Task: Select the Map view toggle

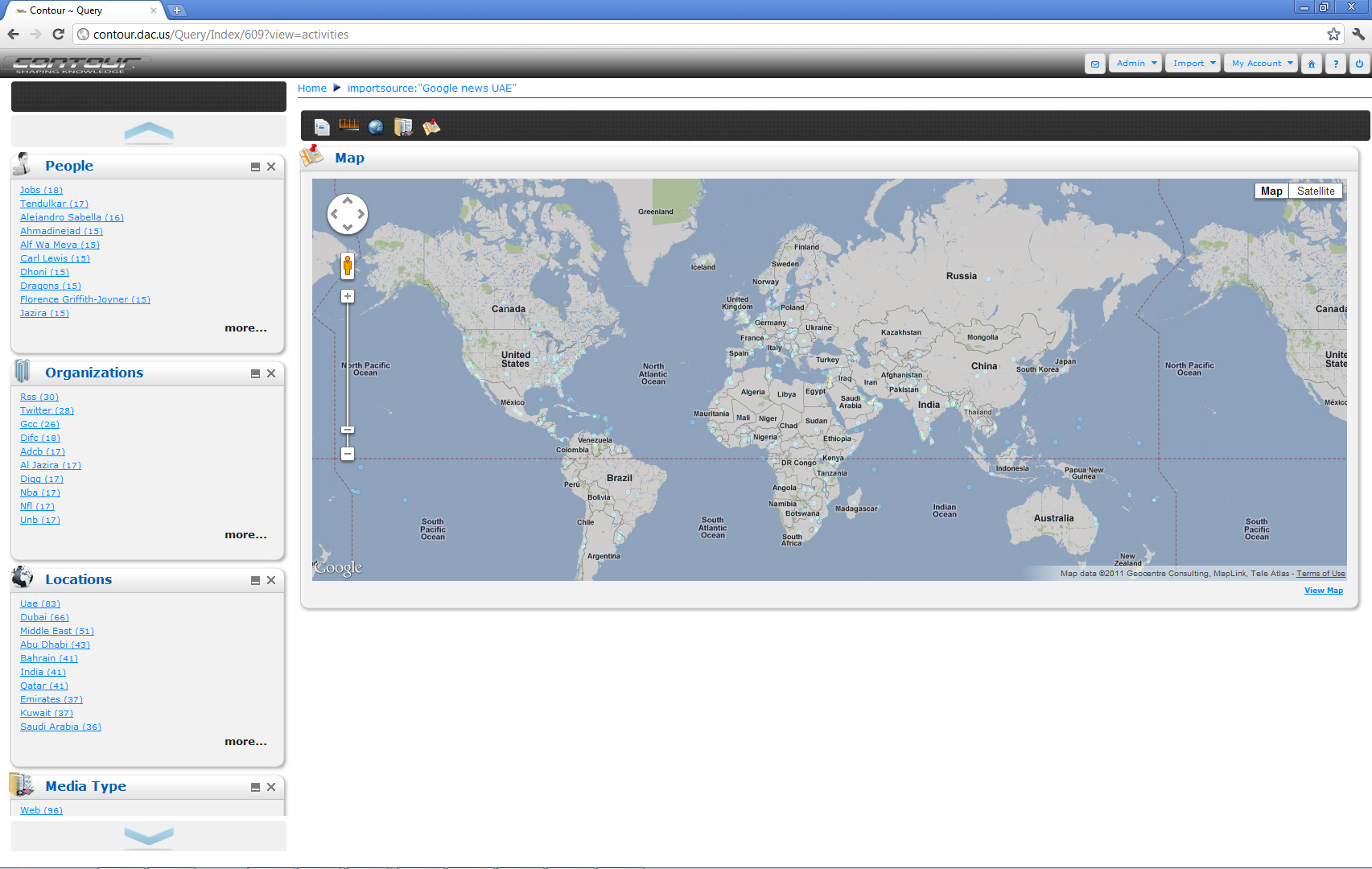Action: pos(1271,191)
